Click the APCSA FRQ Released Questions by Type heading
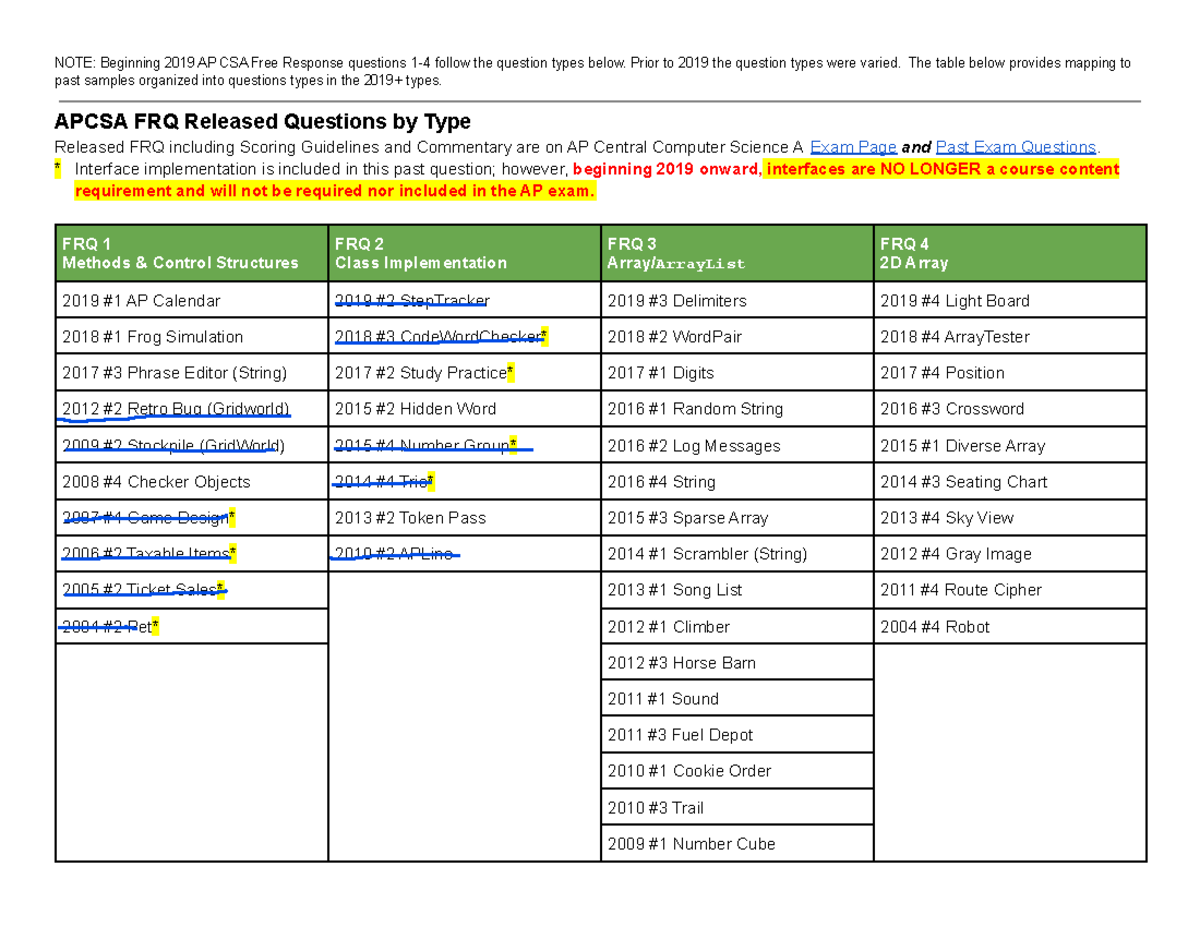This screenshot has height=927, width=1200. [x=262, y=121]
